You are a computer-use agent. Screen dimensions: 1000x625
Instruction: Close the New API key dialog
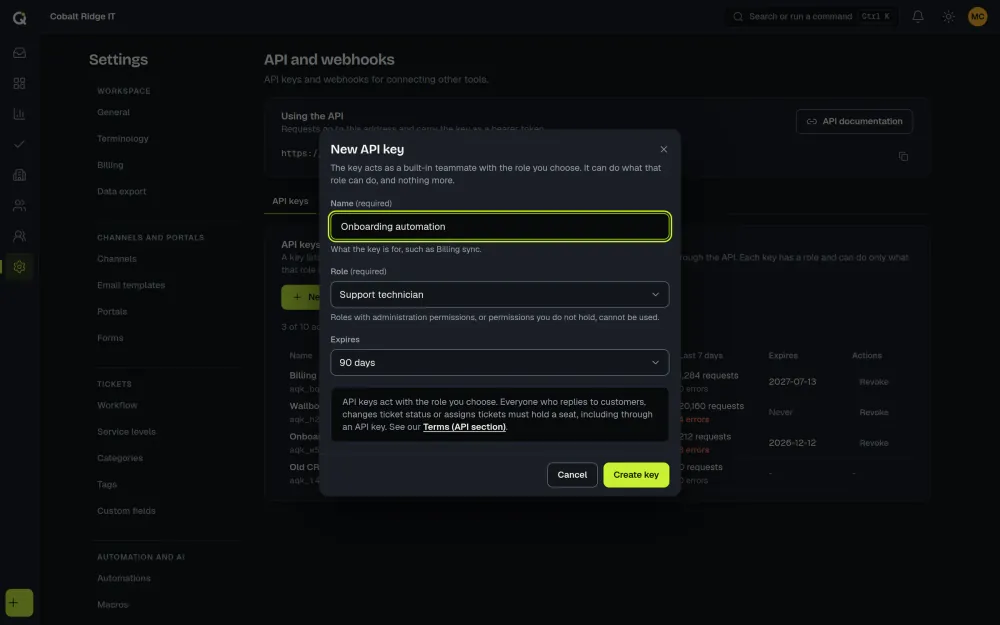(663, 149)
